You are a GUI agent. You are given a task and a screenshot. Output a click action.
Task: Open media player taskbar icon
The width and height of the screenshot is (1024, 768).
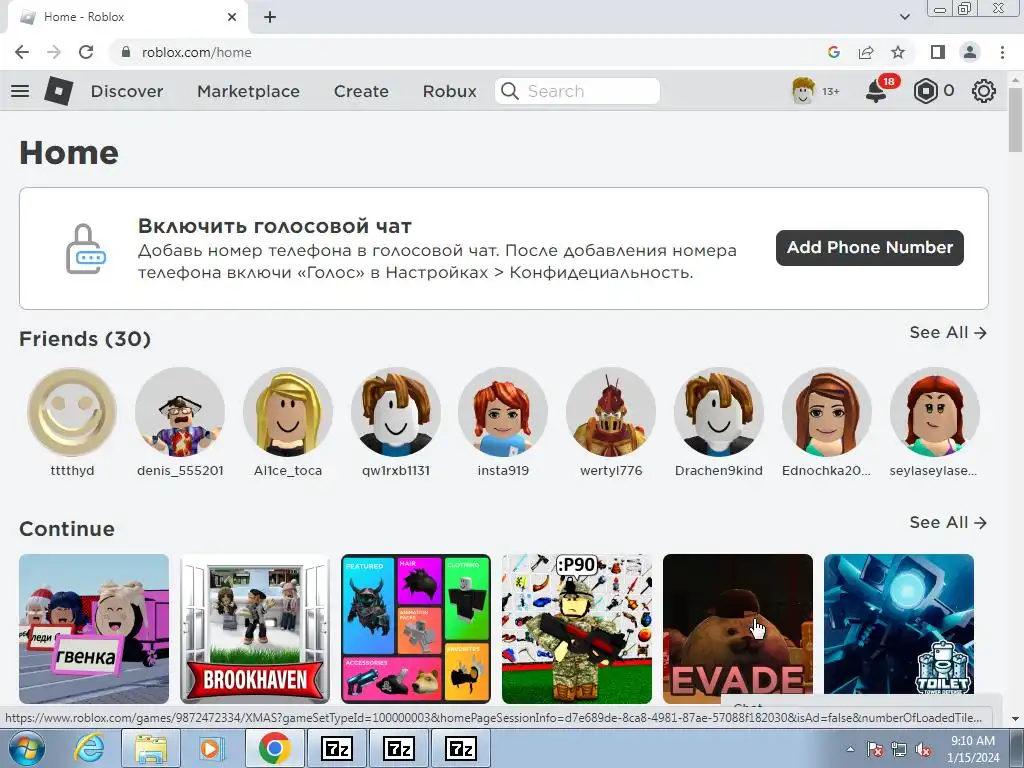coord(212,748)
